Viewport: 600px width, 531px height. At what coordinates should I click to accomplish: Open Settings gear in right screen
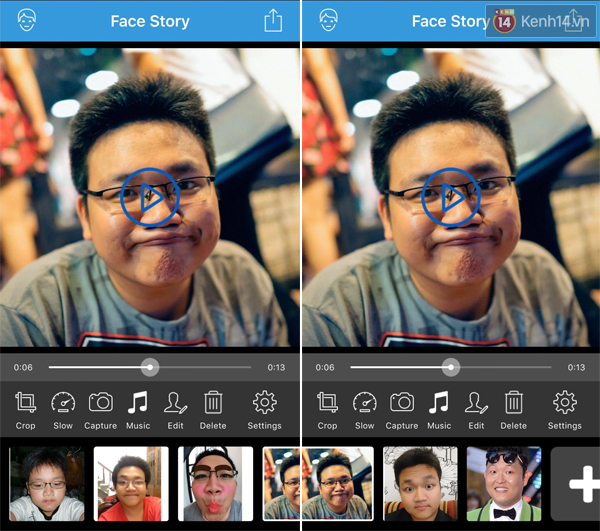pyautogui.click(x=565, y=410)
